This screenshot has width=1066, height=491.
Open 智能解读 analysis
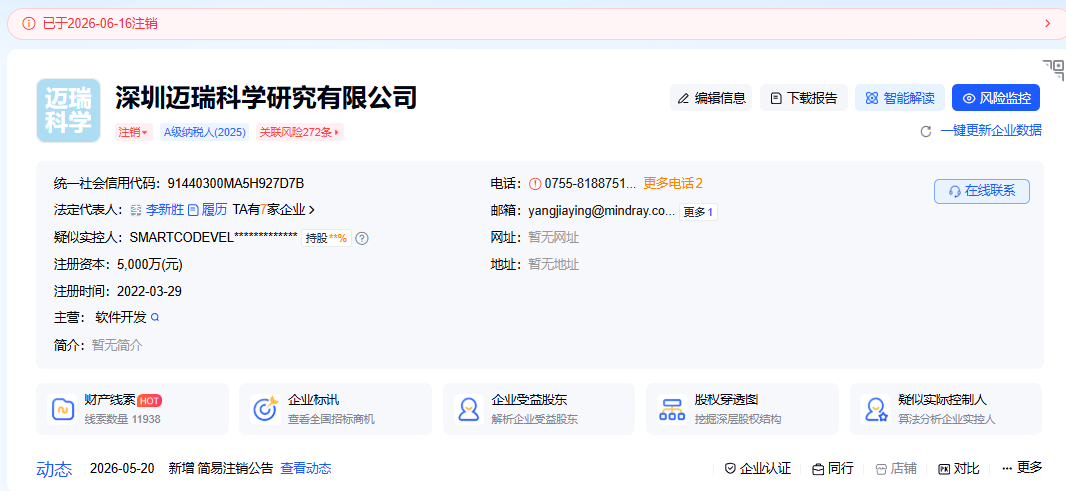tap(900, 98)
